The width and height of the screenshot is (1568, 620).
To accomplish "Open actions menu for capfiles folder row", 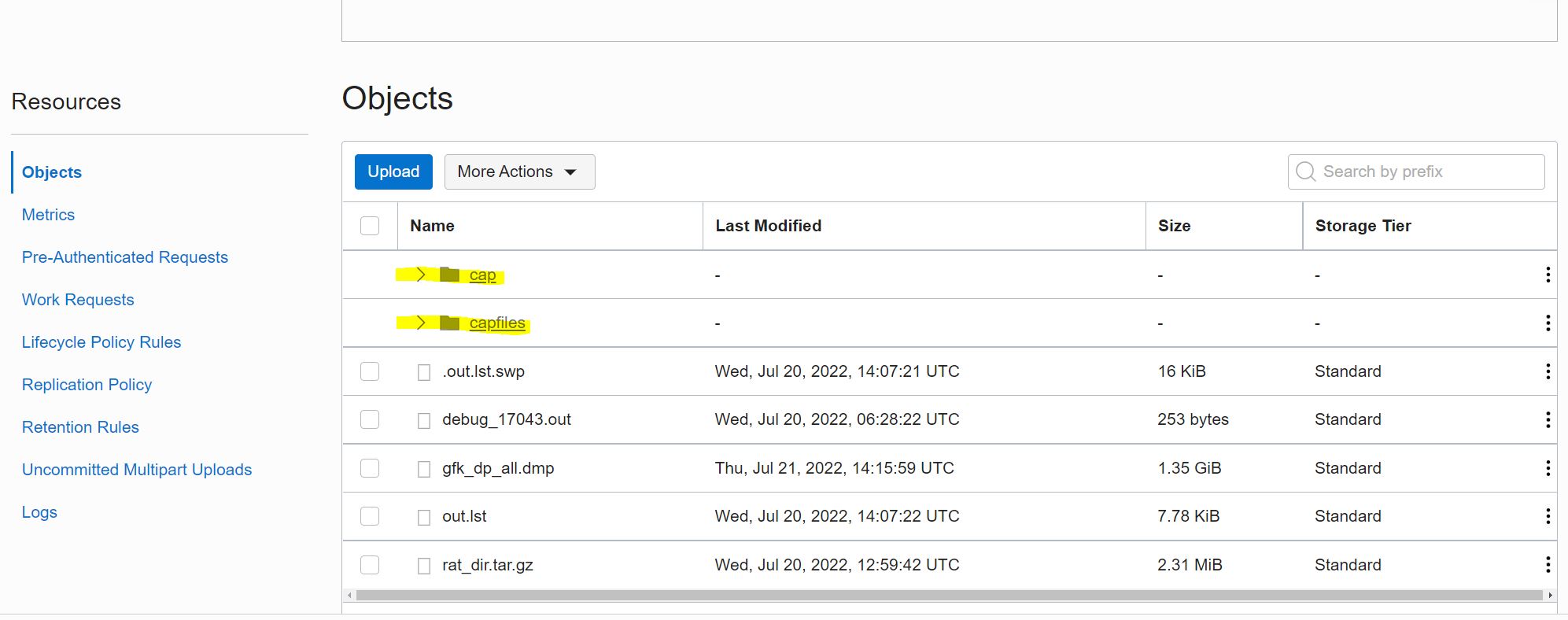I will click(1548, 323).
